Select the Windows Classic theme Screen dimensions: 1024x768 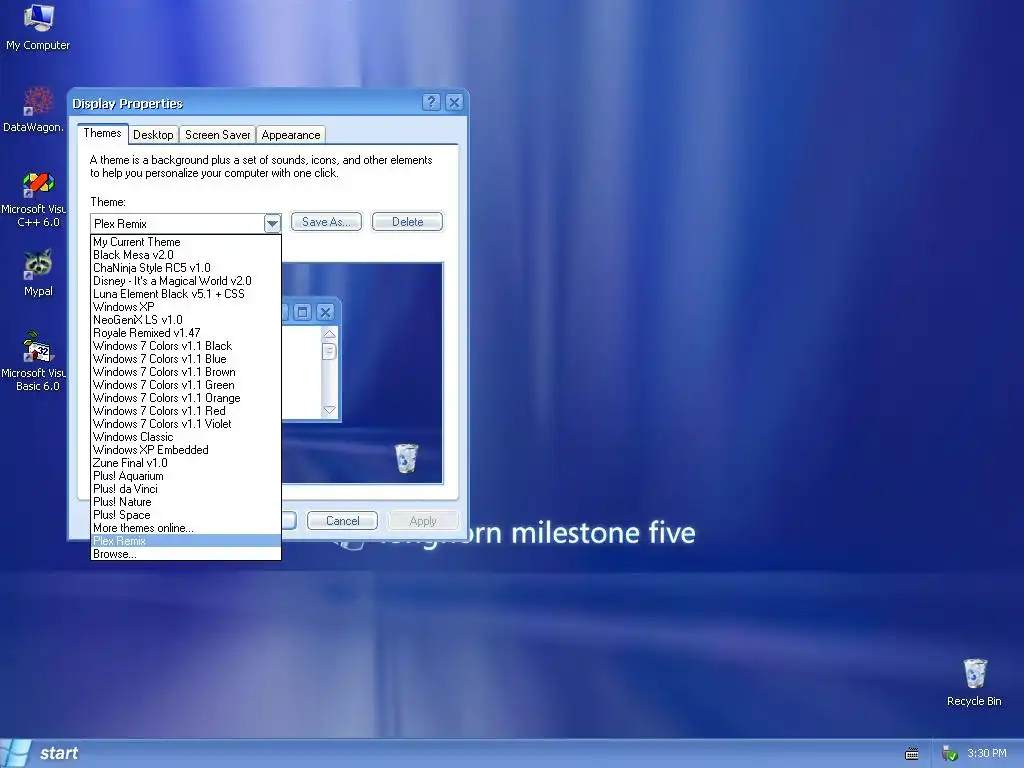(186, 437)
